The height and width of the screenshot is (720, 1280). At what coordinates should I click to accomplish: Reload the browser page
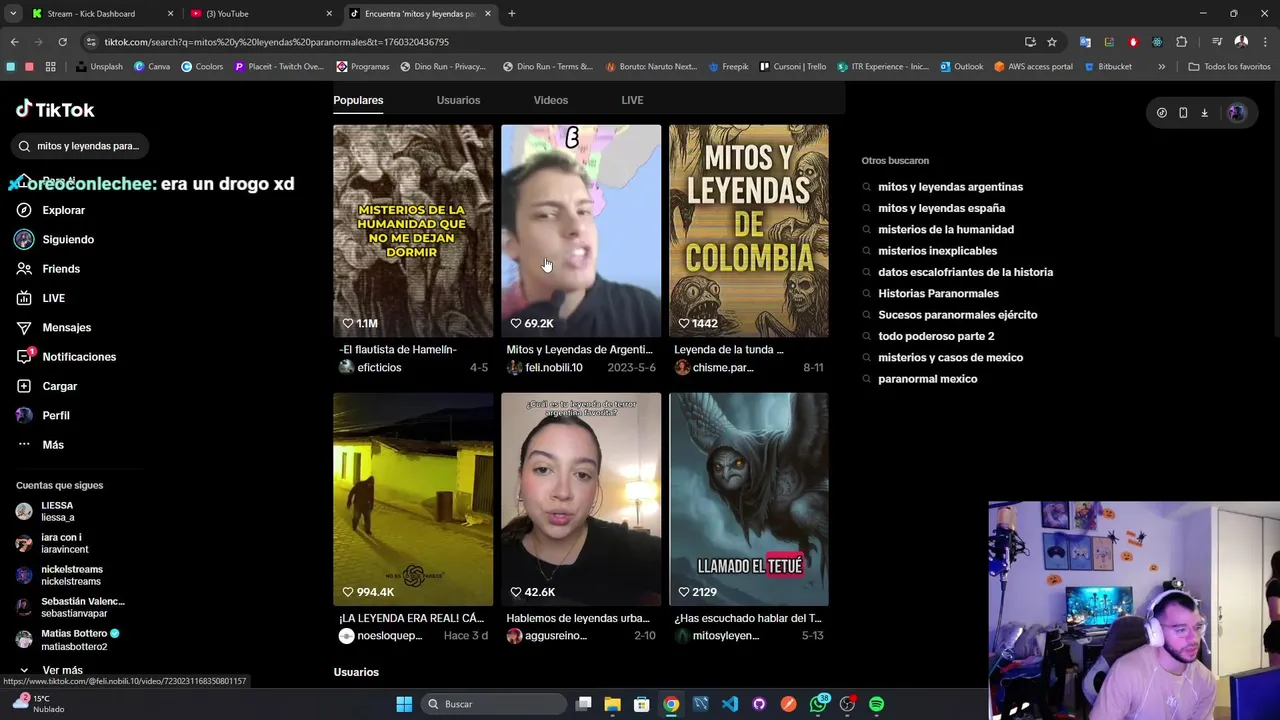tap(62, 42)
